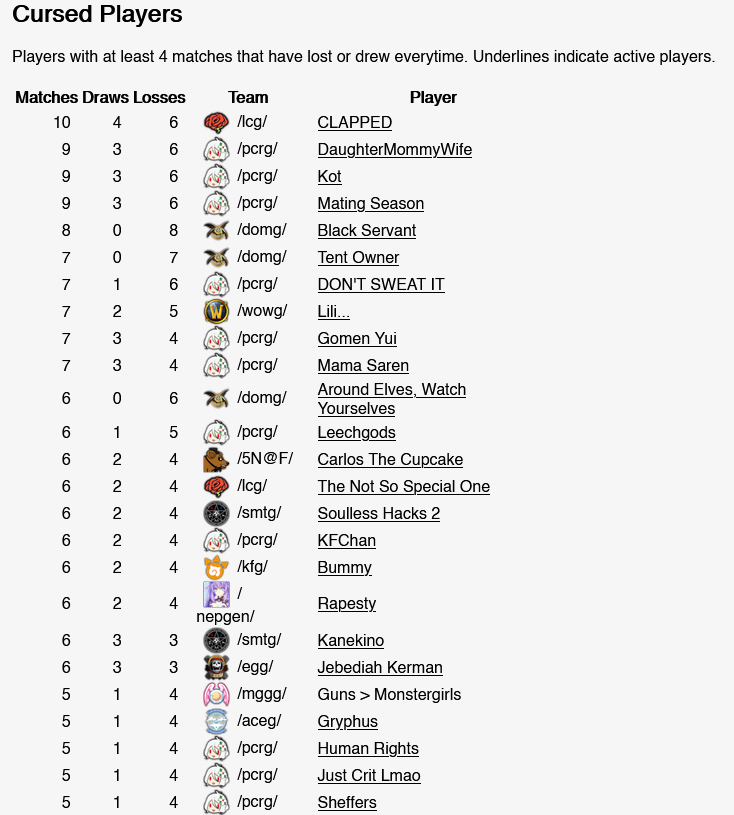Click the /nepgen/ purple-haired character icon
The height and width of the screenshot is (815, 734).
click(216, 595)
